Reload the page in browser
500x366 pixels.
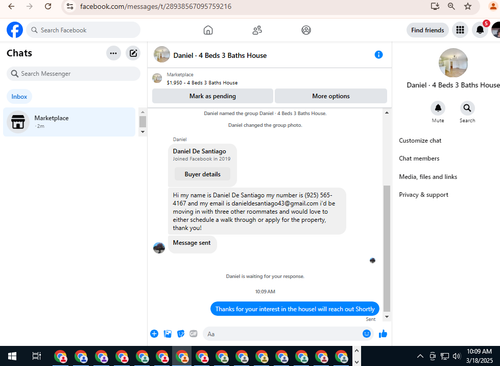[48, 6]
